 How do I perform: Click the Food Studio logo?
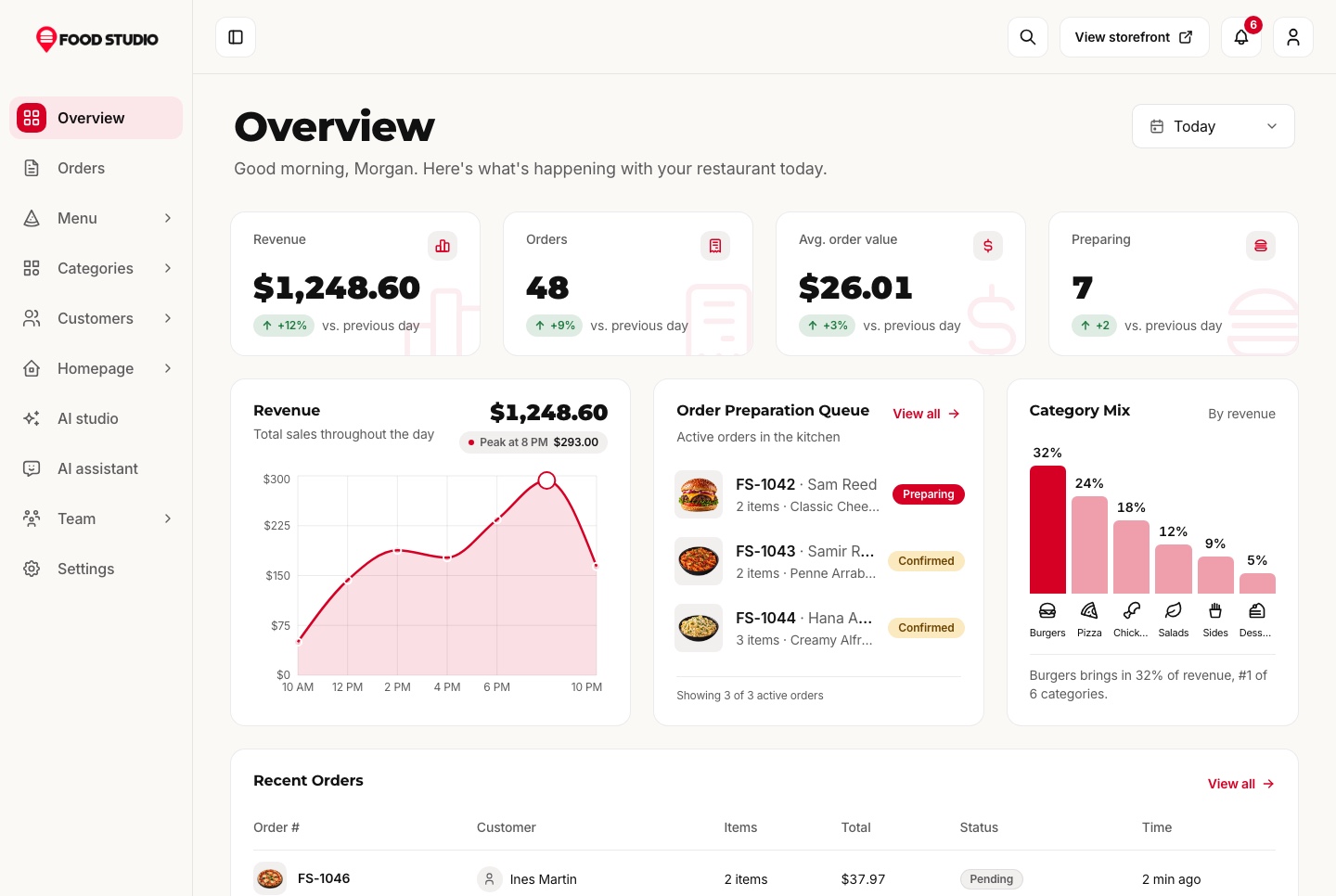tap(96, 39)
